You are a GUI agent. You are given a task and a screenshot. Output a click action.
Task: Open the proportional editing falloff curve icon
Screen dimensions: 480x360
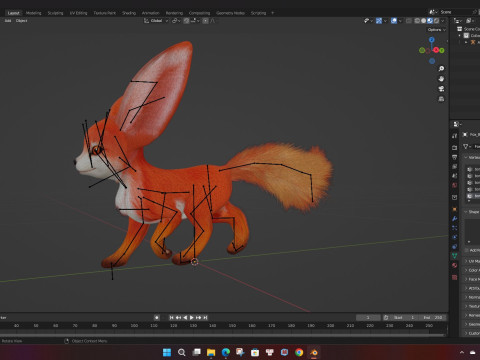tap(213, 21)
